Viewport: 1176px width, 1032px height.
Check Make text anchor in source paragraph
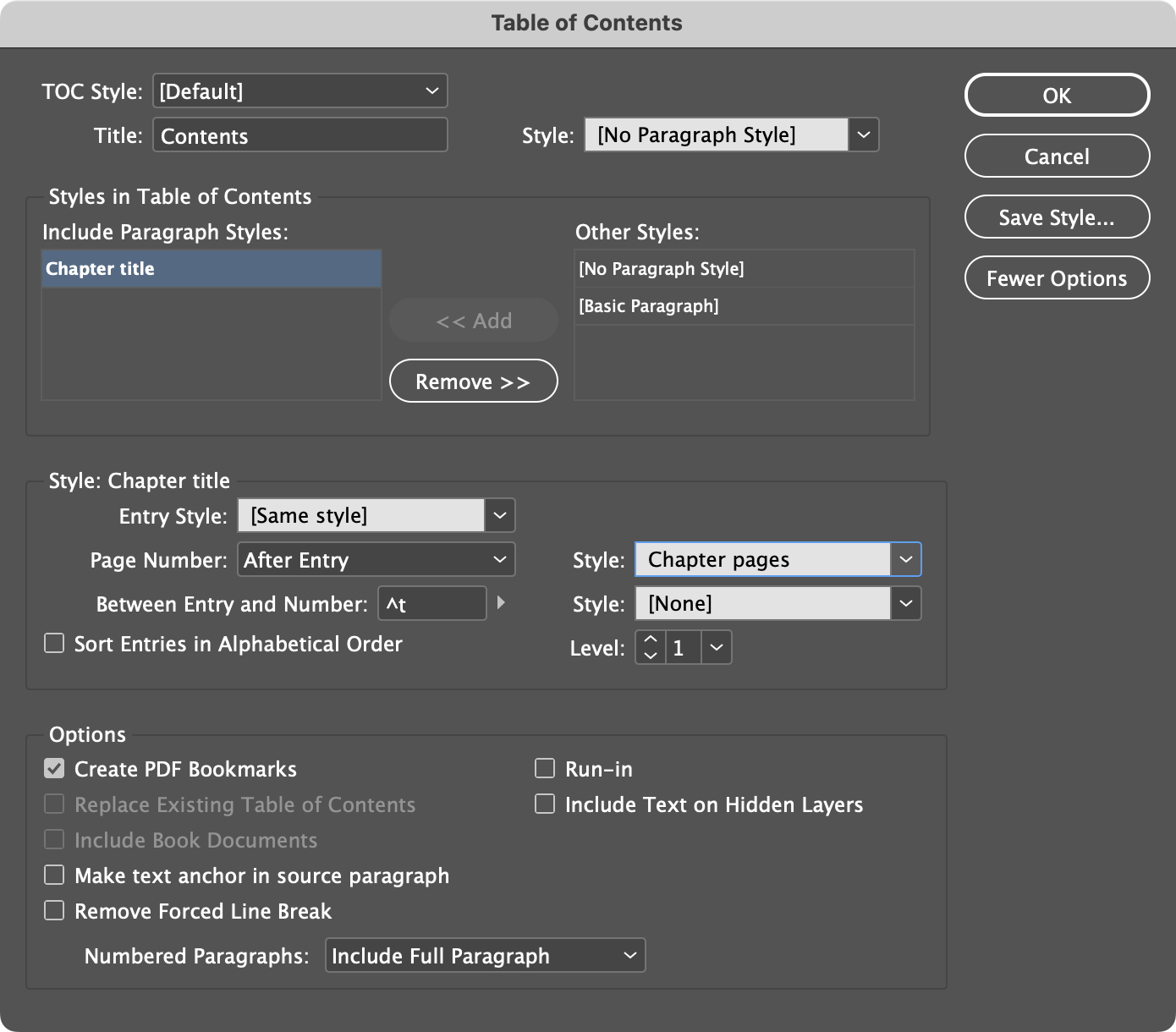pyautogui.click(x=54, y=875)
